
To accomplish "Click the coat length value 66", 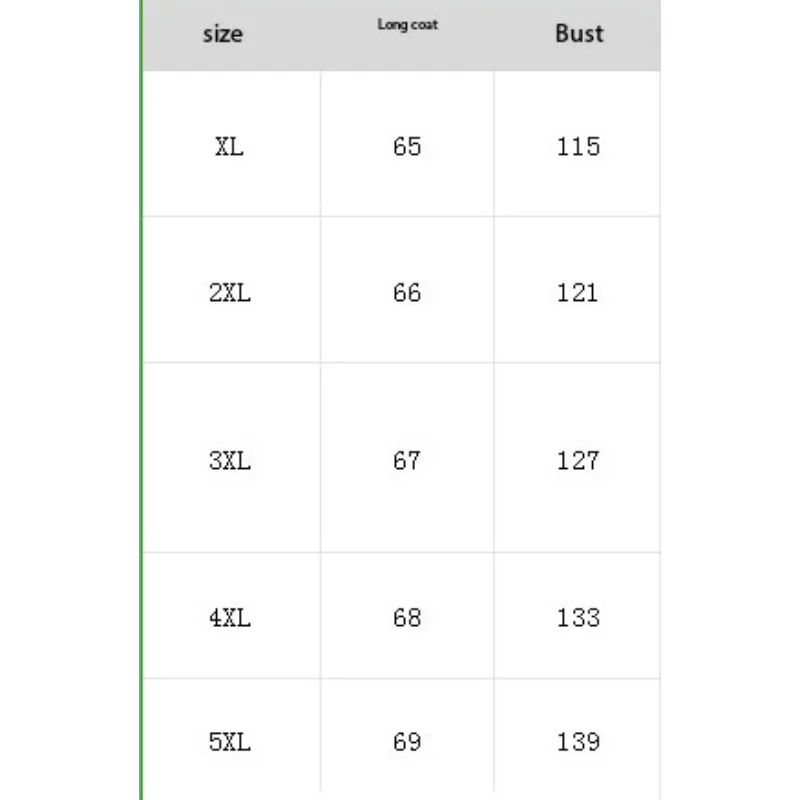I will click(x=407, y=293).
